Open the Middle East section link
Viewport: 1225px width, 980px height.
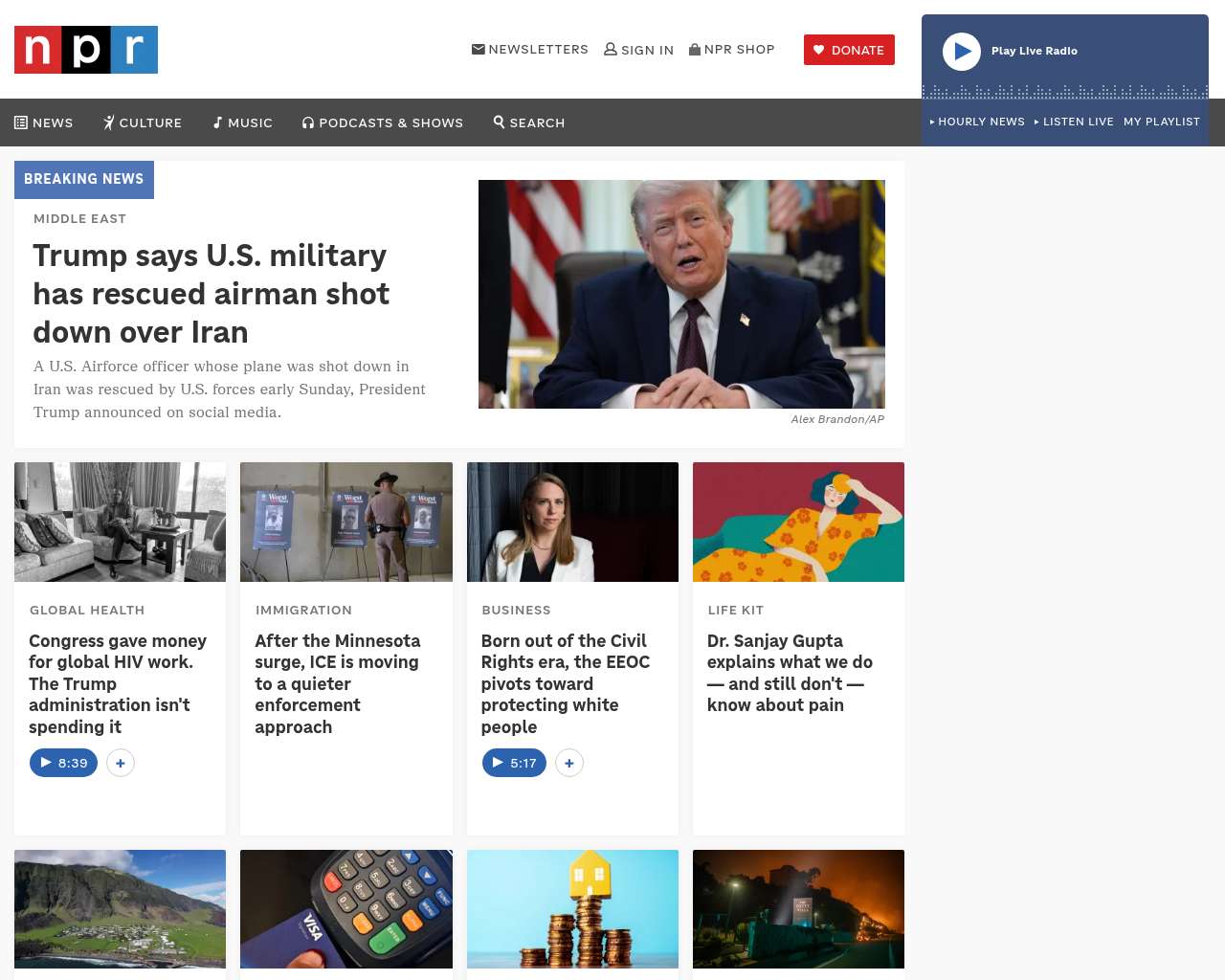pyautogui.click(x=79, y=218)
